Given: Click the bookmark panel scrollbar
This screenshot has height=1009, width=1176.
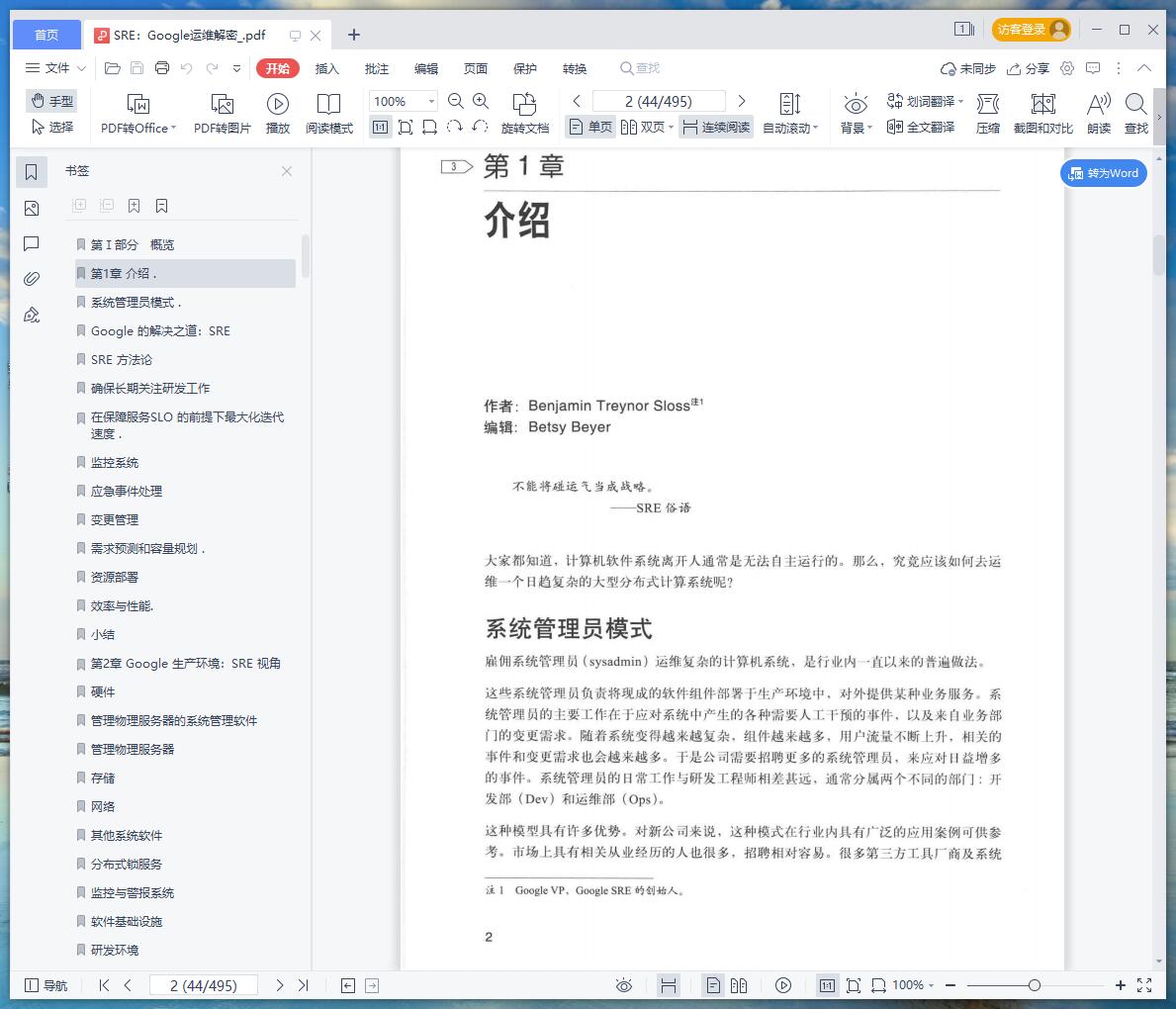Looking at the screenshot, I should tap(306, 256).
